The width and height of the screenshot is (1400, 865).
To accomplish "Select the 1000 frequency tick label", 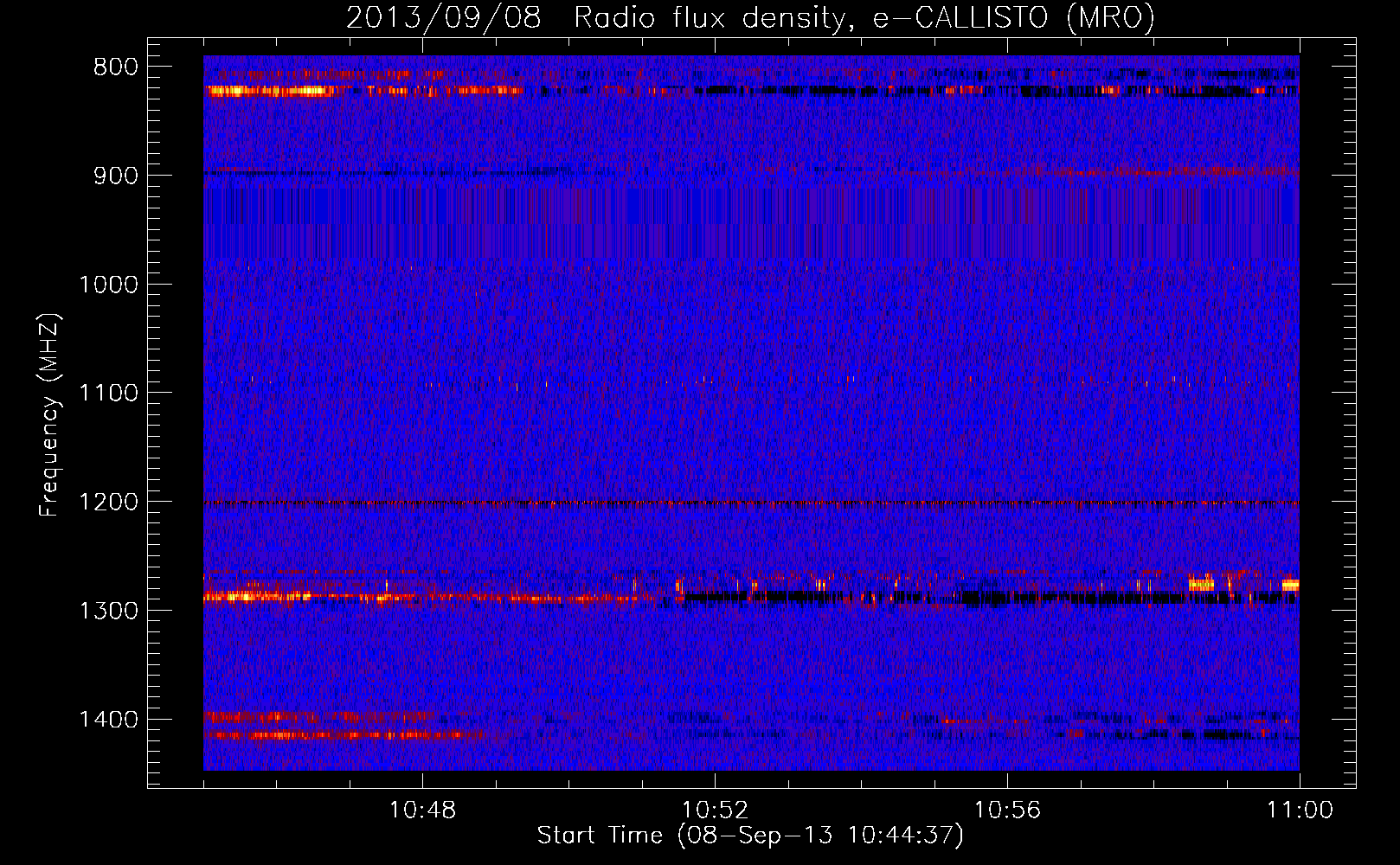I will pos(108,285).
